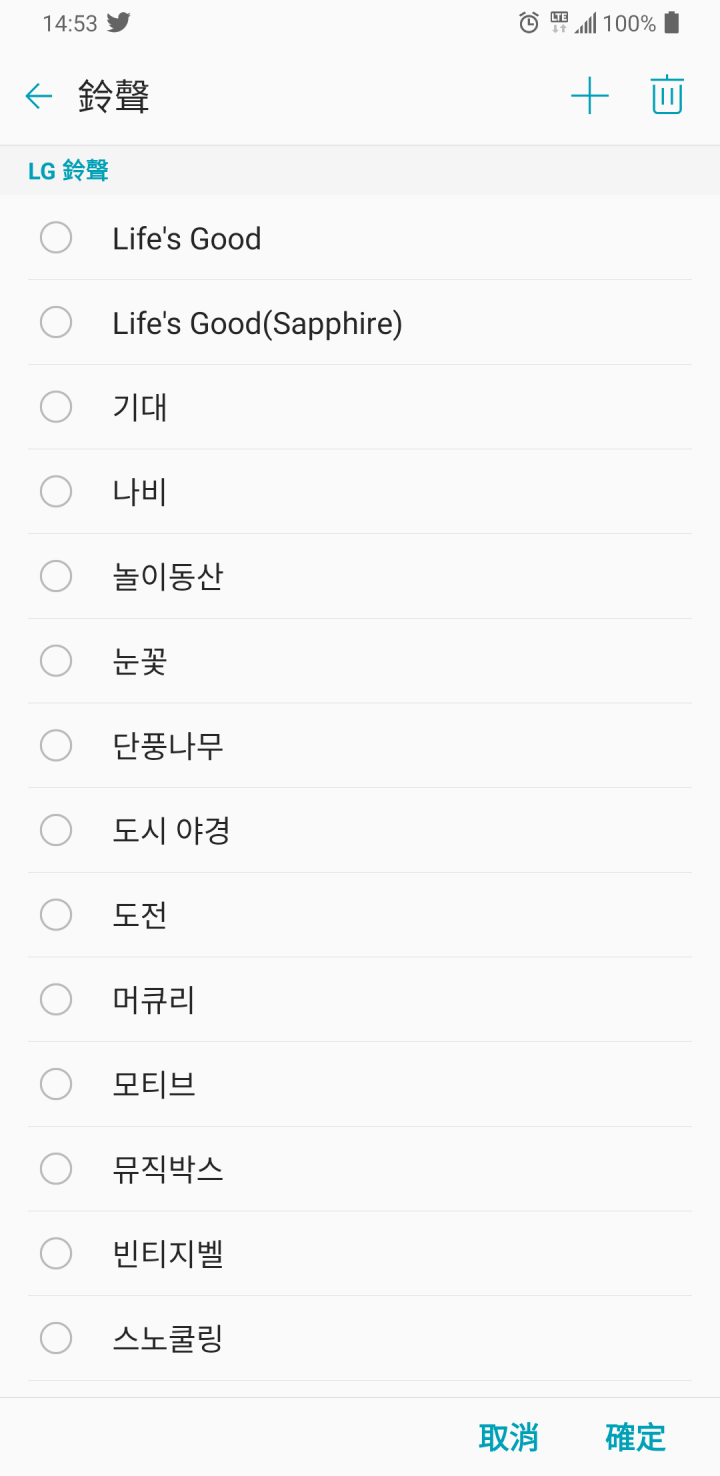Tap the trash delete icon
This screenshot has width=720, height=1476.
667,96
